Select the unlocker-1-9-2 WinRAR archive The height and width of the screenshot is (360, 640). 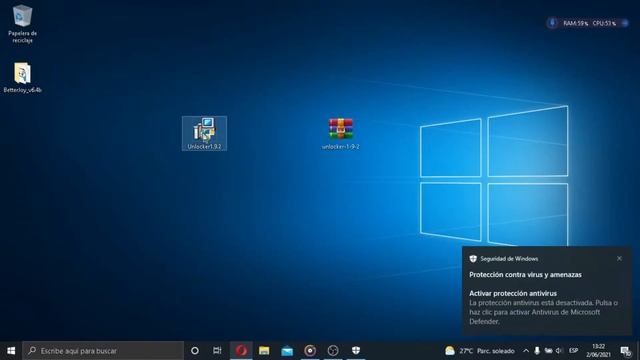click(x=341, y=133)
